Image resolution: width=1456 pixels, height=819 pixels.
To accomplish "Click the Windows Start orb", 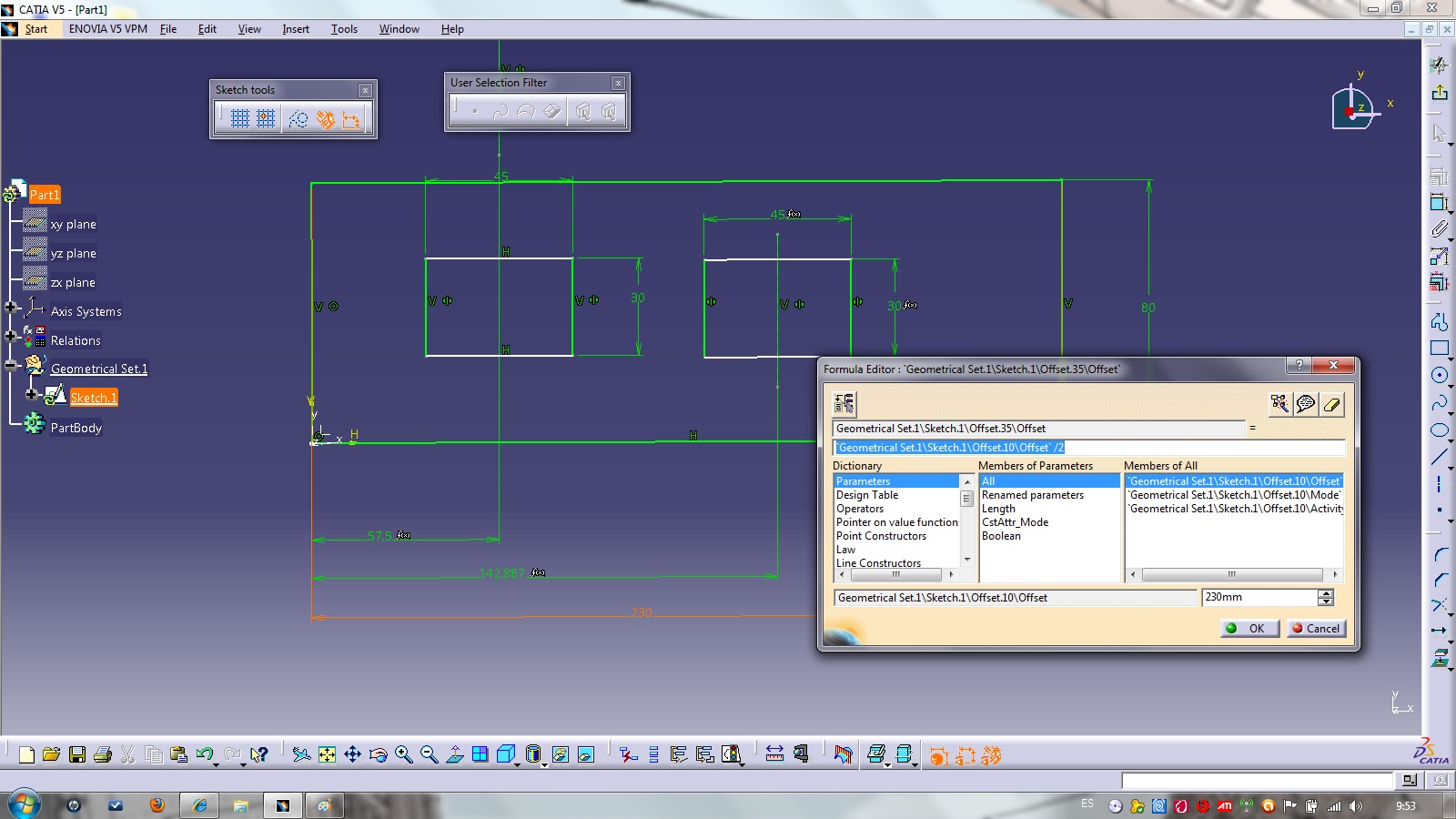I will point(24,804).
